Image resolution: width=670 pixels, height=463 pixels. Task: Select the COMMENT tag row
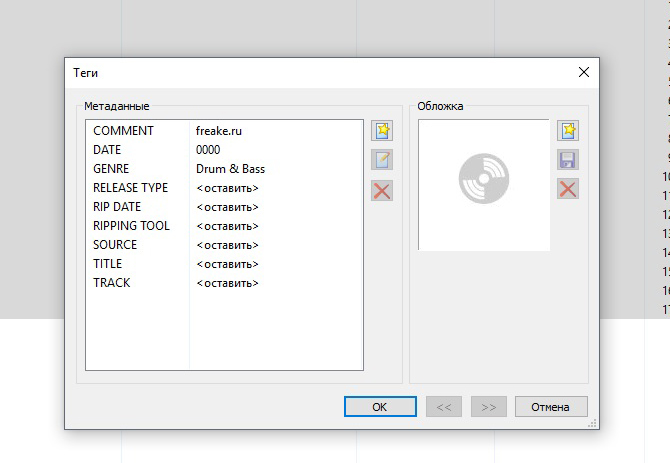tap(224, 131)
